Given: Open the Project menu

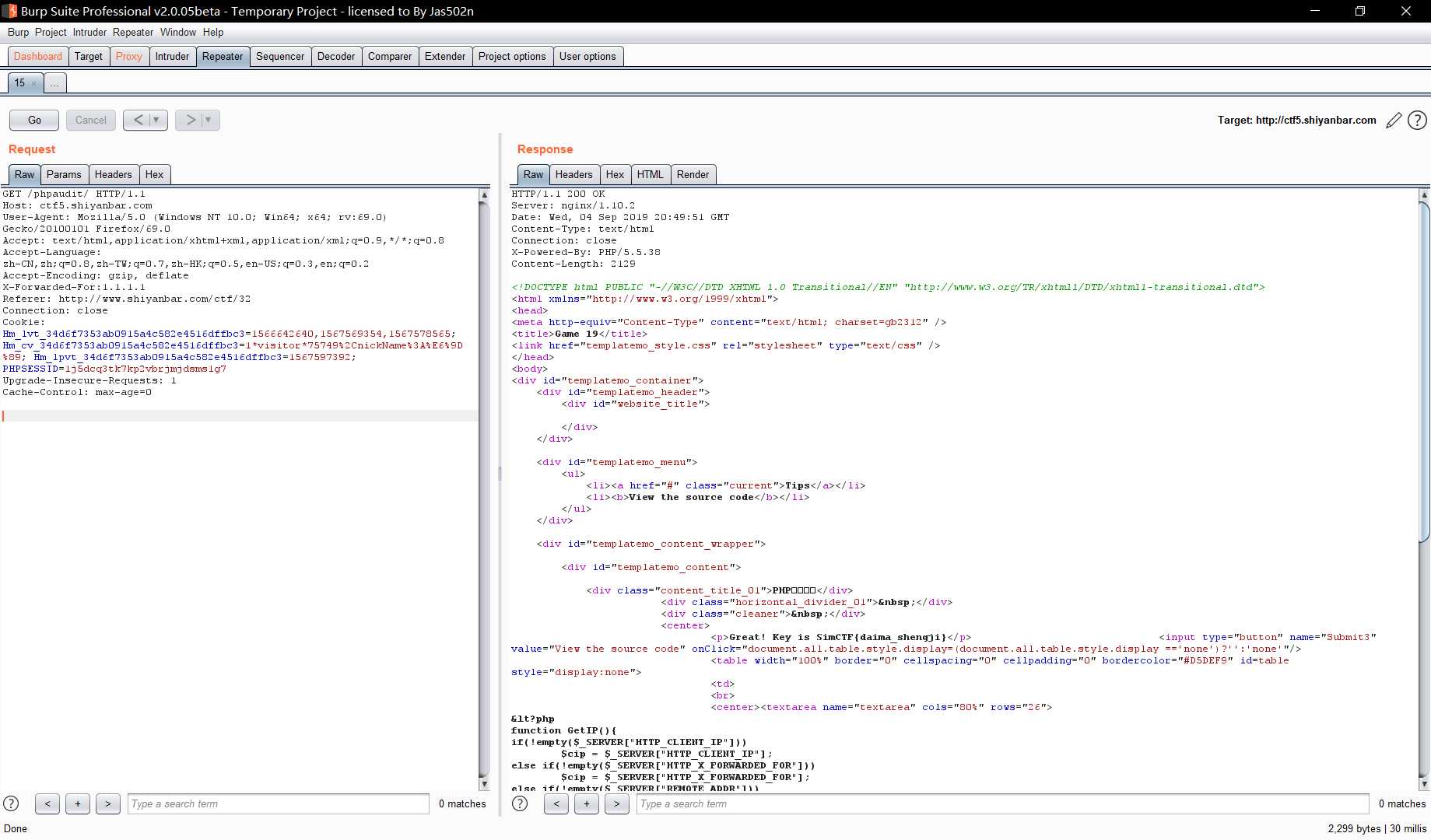Looking at the screenshot, I should pyautogui.click(x=51, y=32).
